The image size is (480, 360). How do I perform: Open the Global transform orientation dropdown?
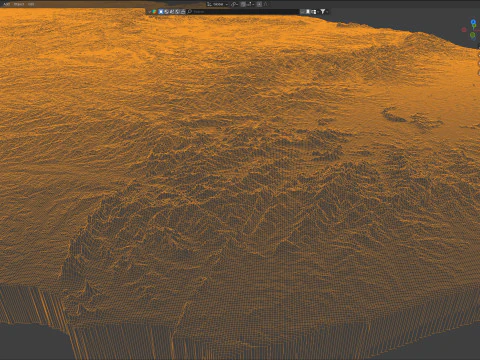(217, 4)
